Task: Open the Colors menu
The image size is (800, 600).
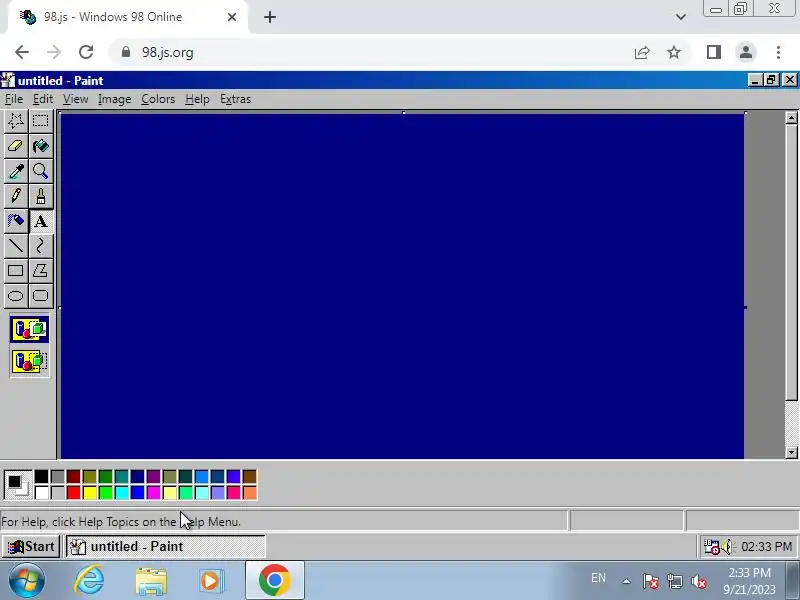Action: pyautogui.click(x=158, y=99)
